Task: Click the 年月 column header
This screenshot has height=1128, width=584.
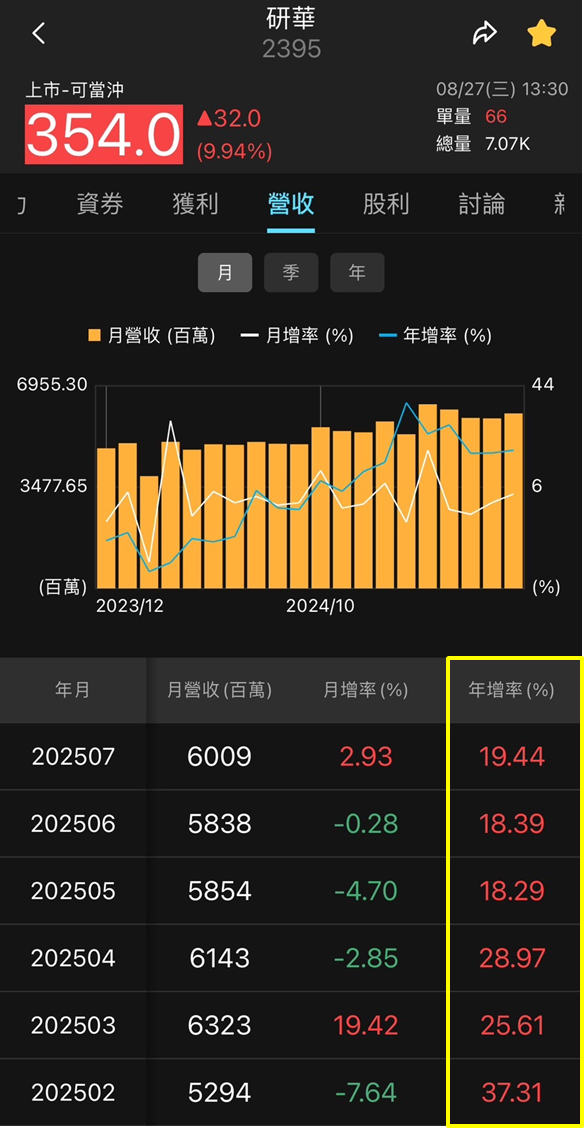Action: [73, 691]
